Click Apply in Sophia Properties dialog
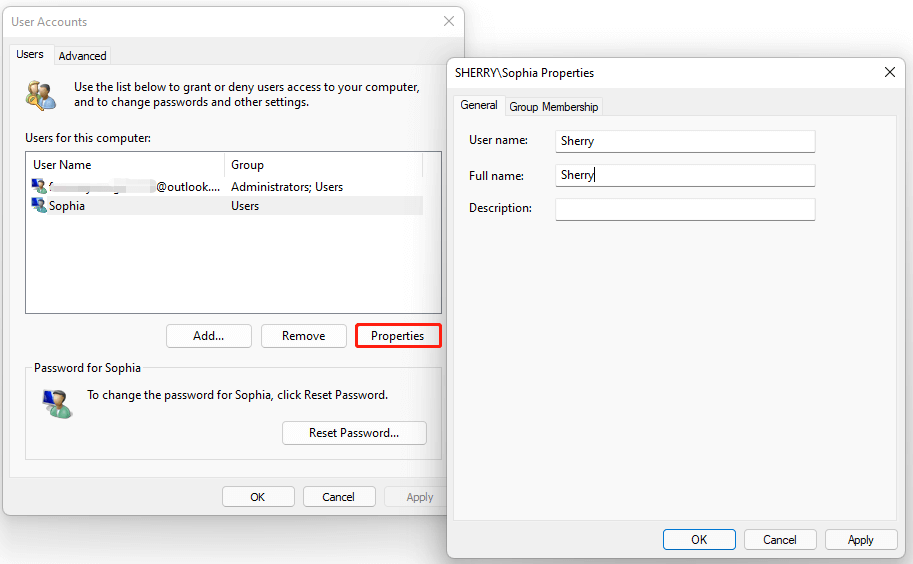The height and width of the screenshot is (564, 913). [860, 540]
